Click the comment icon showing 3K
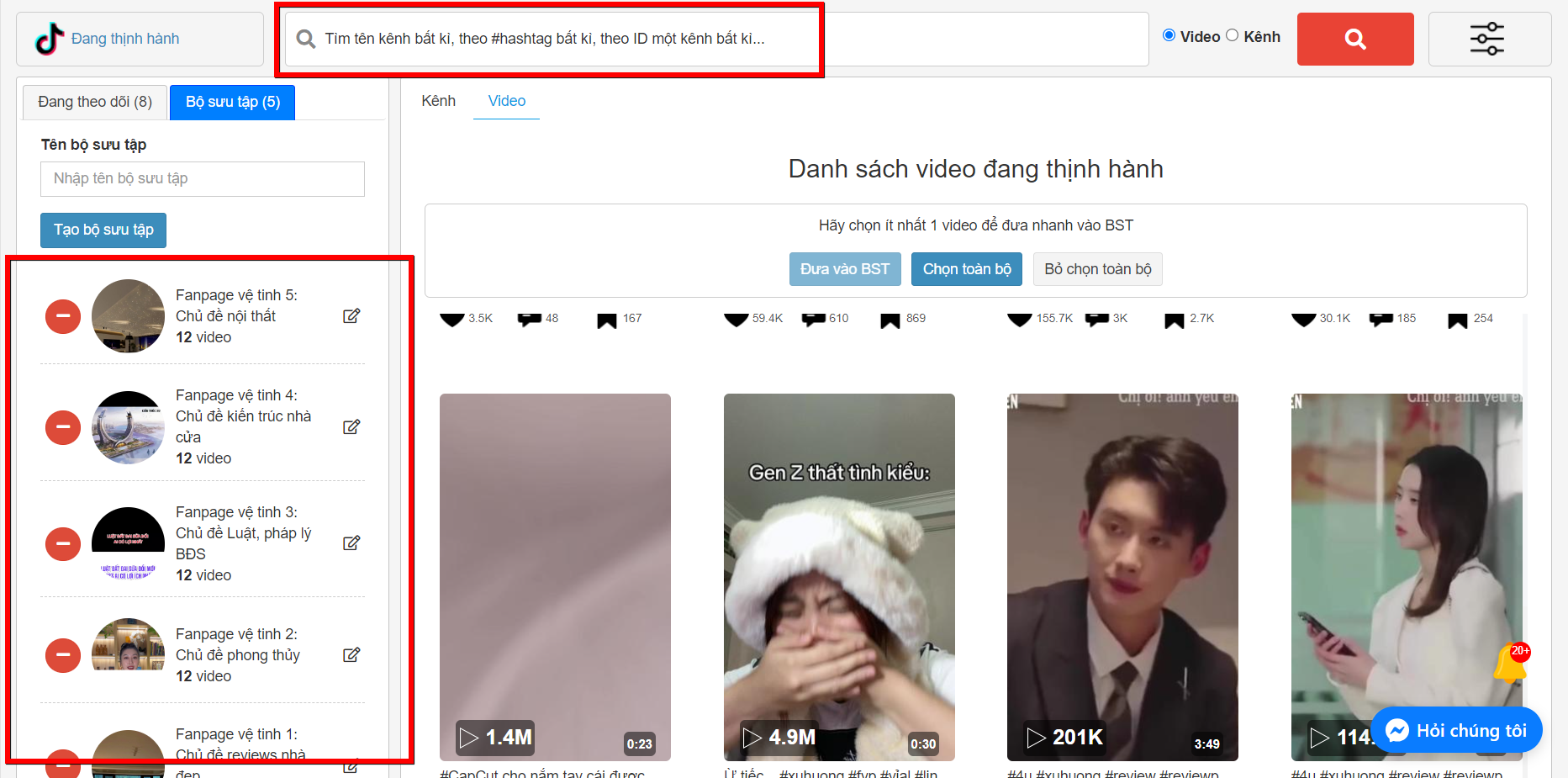 1097,320
